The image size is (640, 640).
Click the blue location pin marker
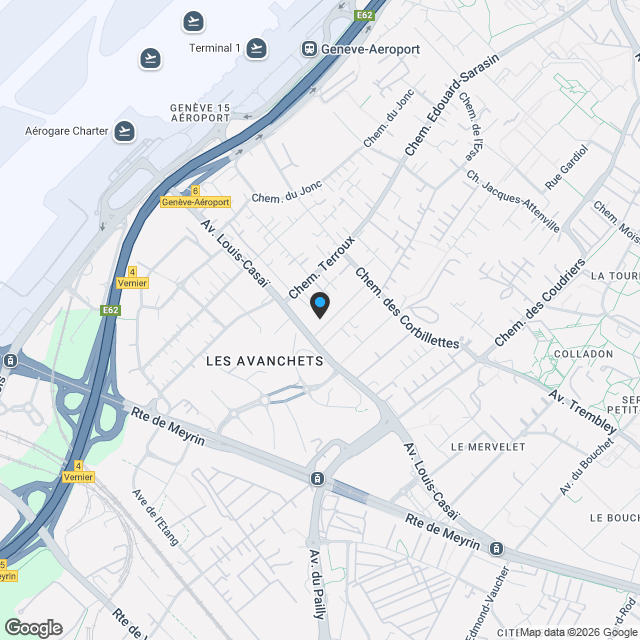(x=320, y=305)
